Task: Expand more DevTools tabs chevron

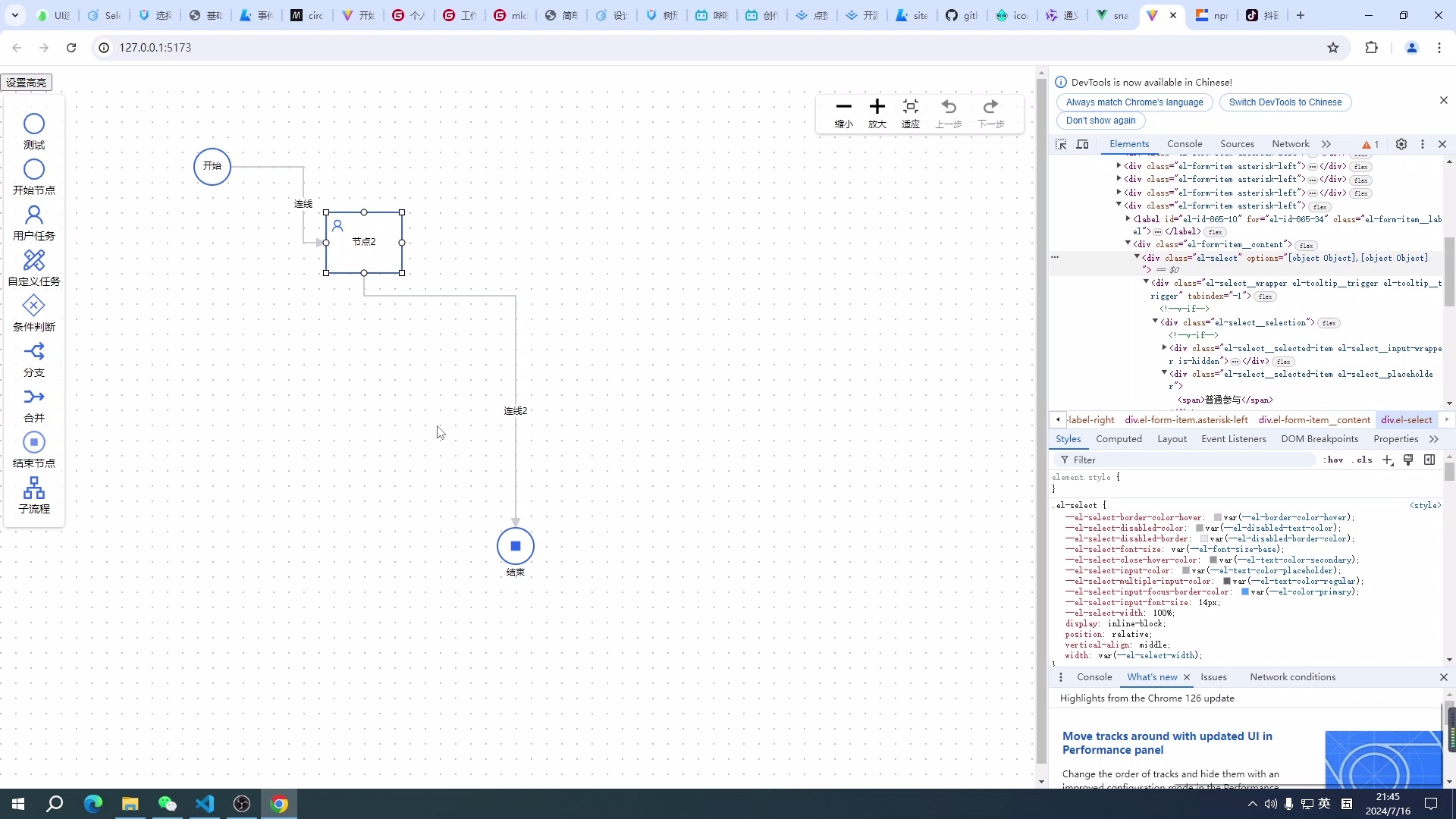Action: point(1326,144)
